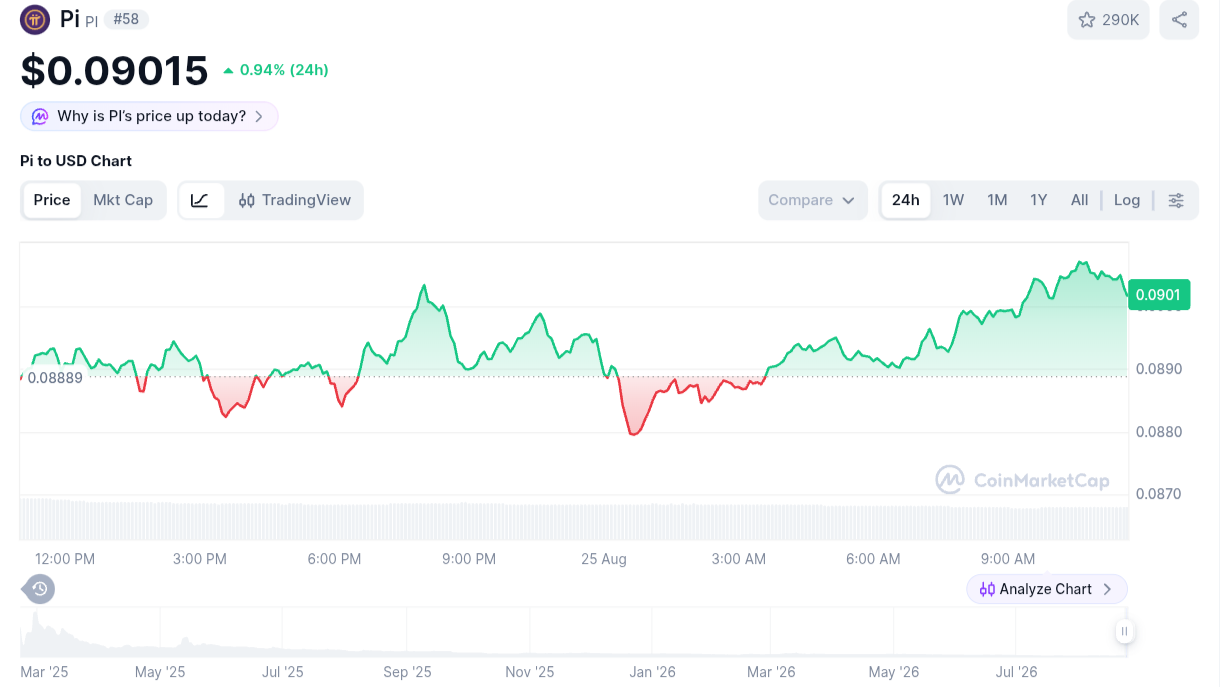Select the 1W time range
Image resolution: width=1220 pixels, height=687 pixels.
(x=953, y=200)
